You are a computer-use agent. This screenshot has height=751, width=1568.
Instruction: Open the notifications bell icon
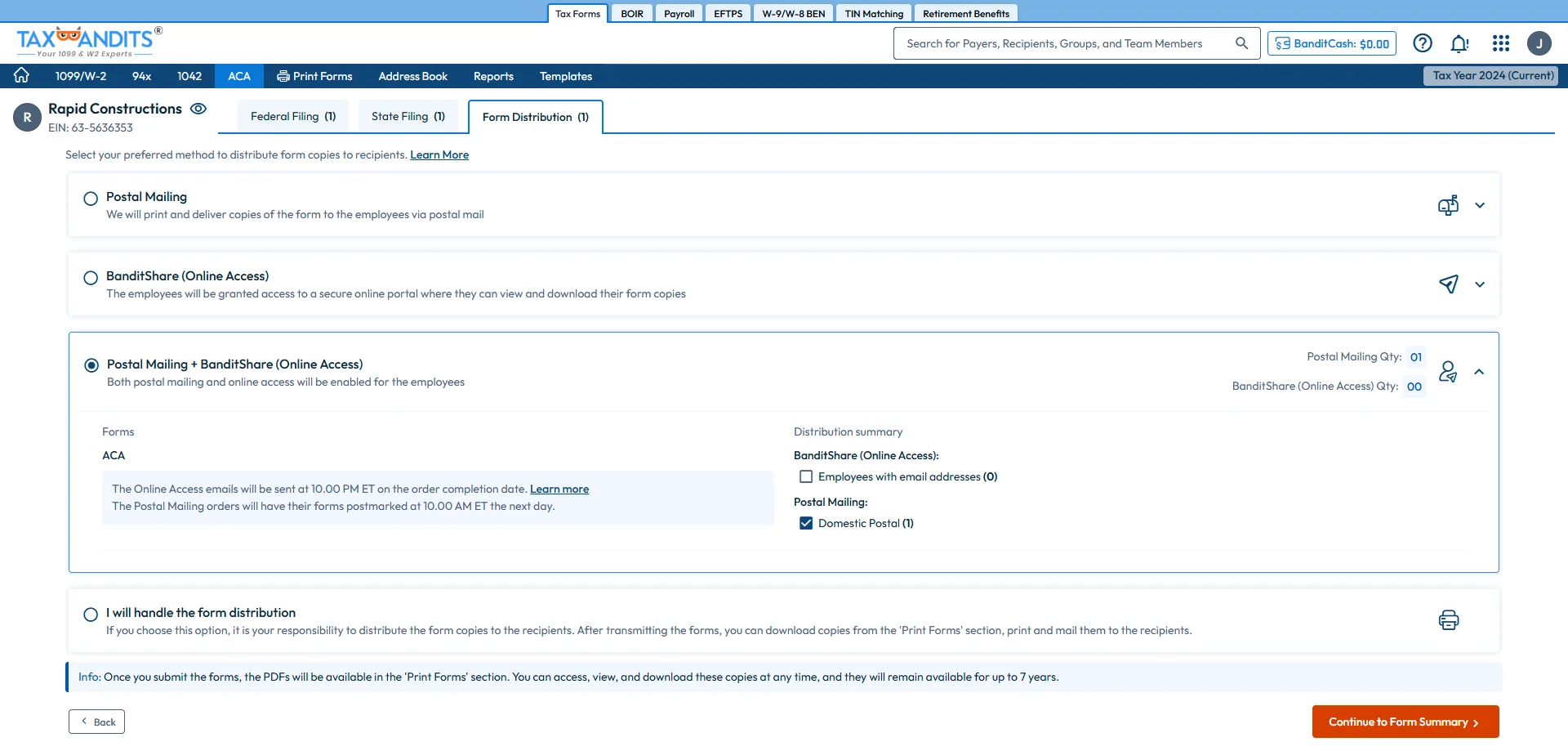point(1459,43)
